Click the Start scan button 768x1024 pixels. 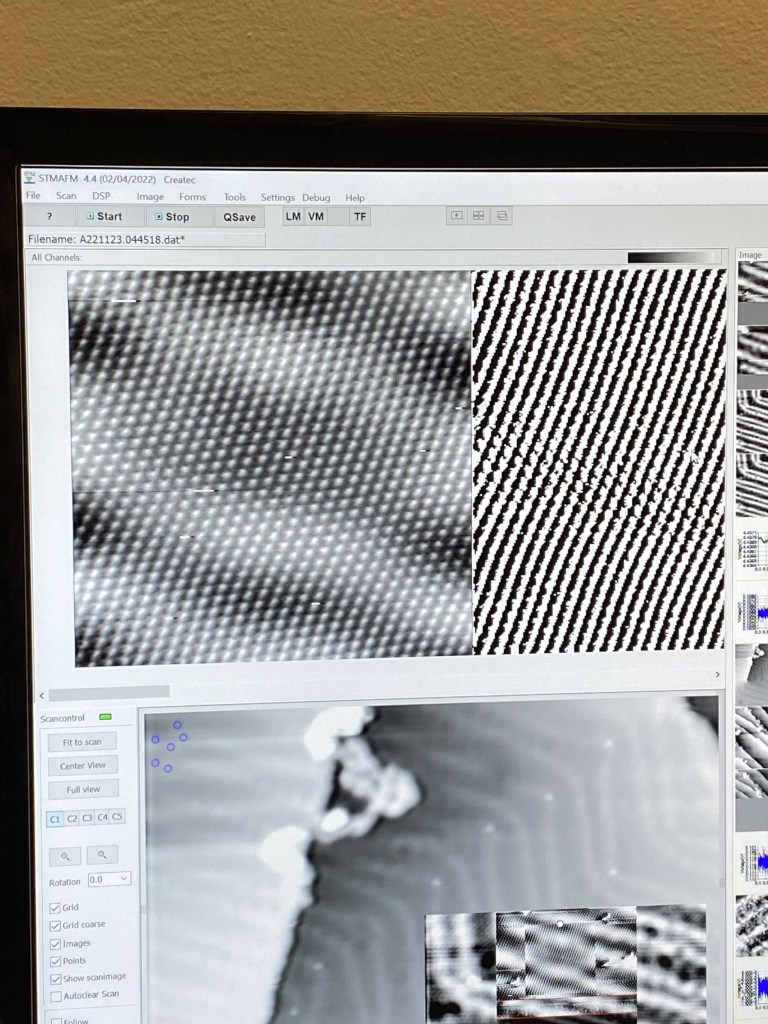point(104,216)
